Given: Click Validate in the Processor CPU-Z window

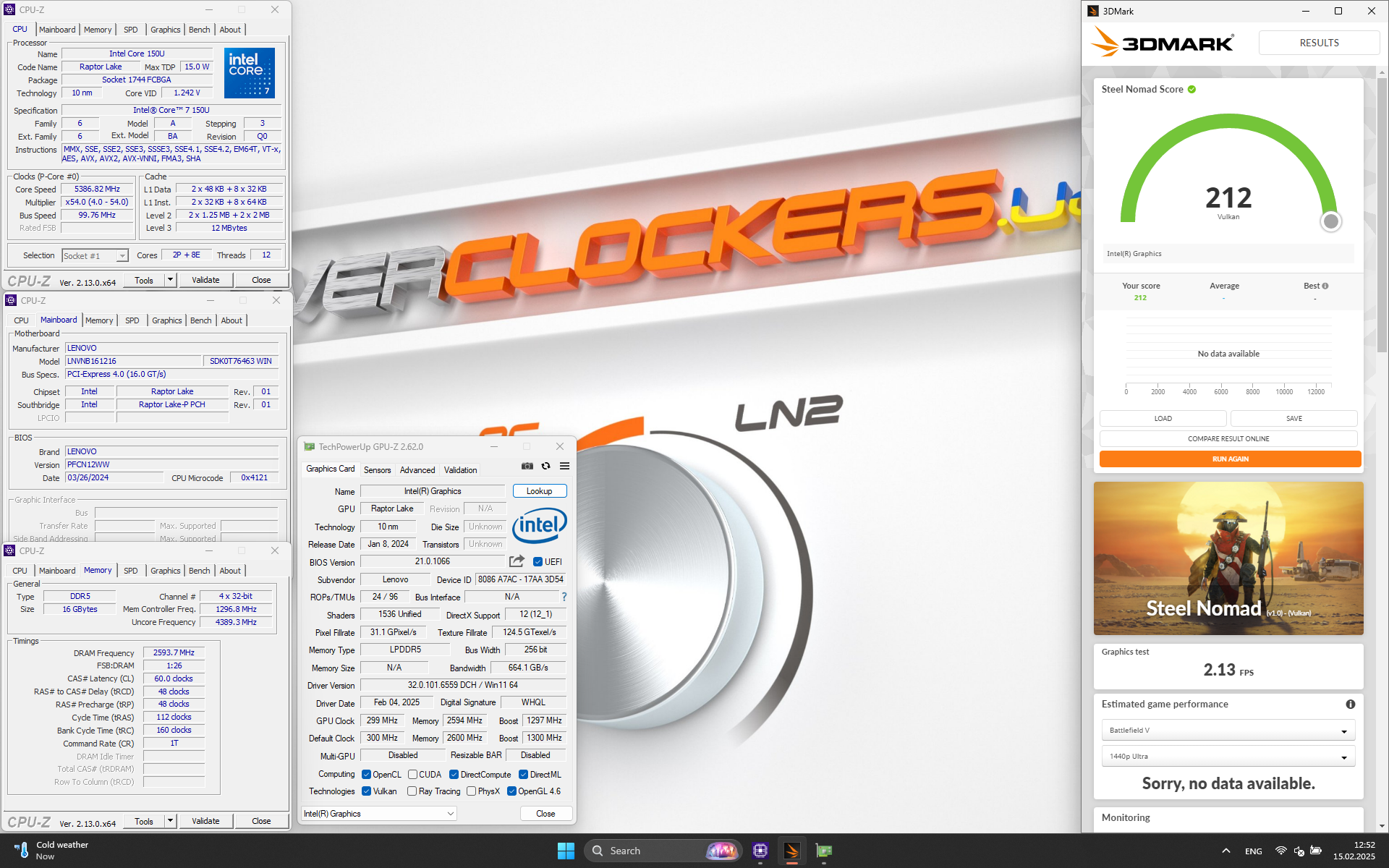Looking at the screenshot, I should 205,280.
